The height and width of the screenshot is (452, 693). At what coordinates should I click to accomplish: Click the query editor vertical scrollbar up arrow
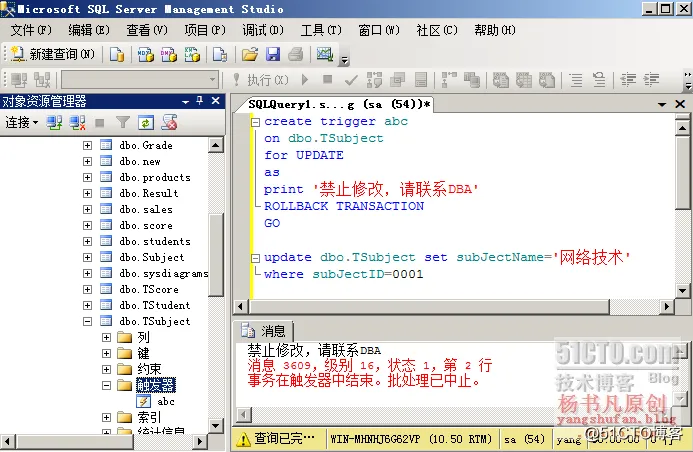click(x=682, y=128)
